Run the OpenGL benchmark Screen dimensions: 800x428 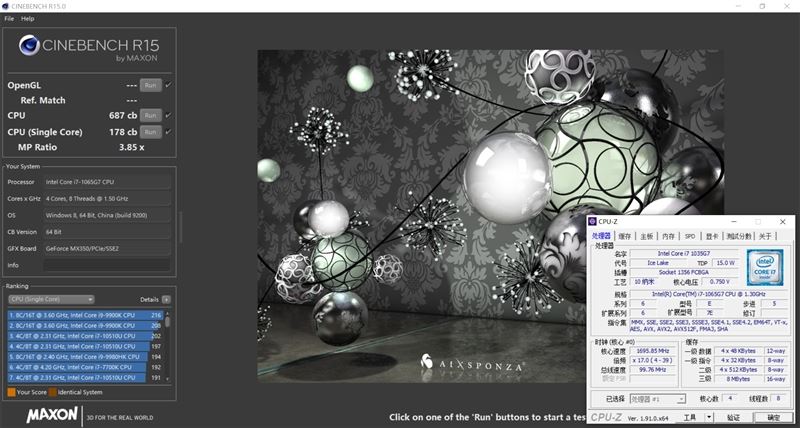coord(151,85)
